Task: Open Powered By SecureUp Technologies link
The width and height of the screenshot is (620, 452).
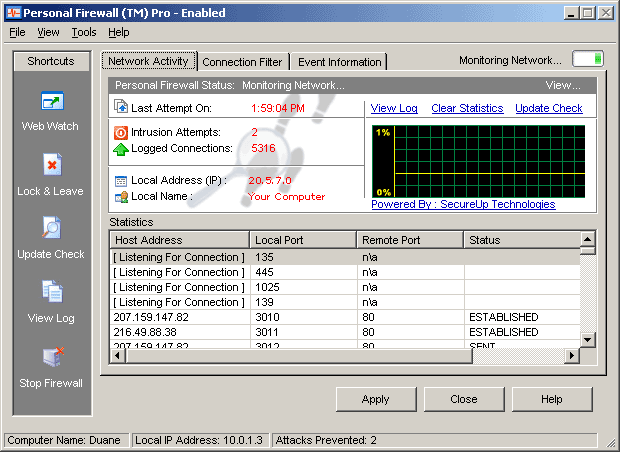Action: 463,204
